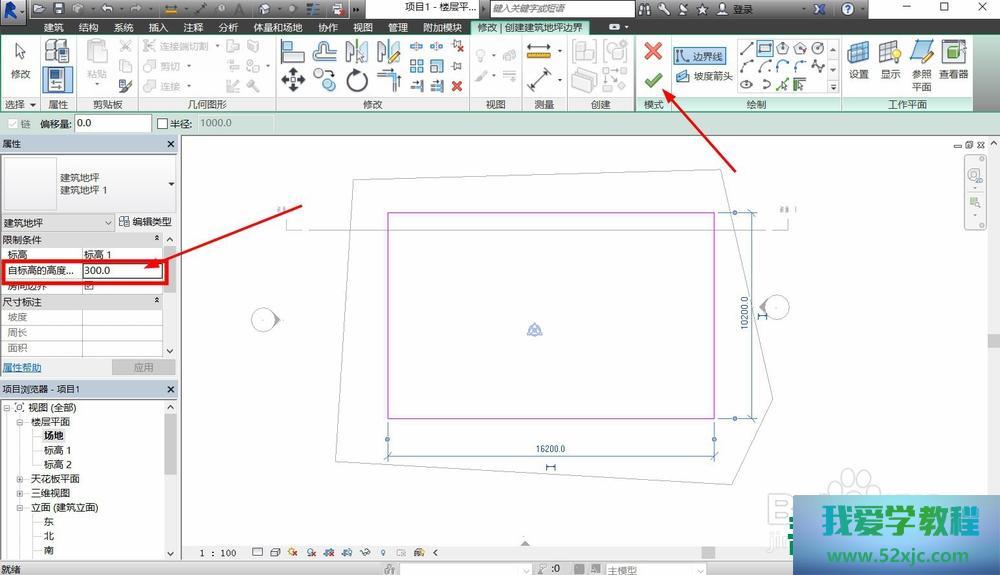Image resolution: width=1000 pixels, height=575 pixels.
Task: Open the 建筑 ribbon tab
Action: click(54, 28)
